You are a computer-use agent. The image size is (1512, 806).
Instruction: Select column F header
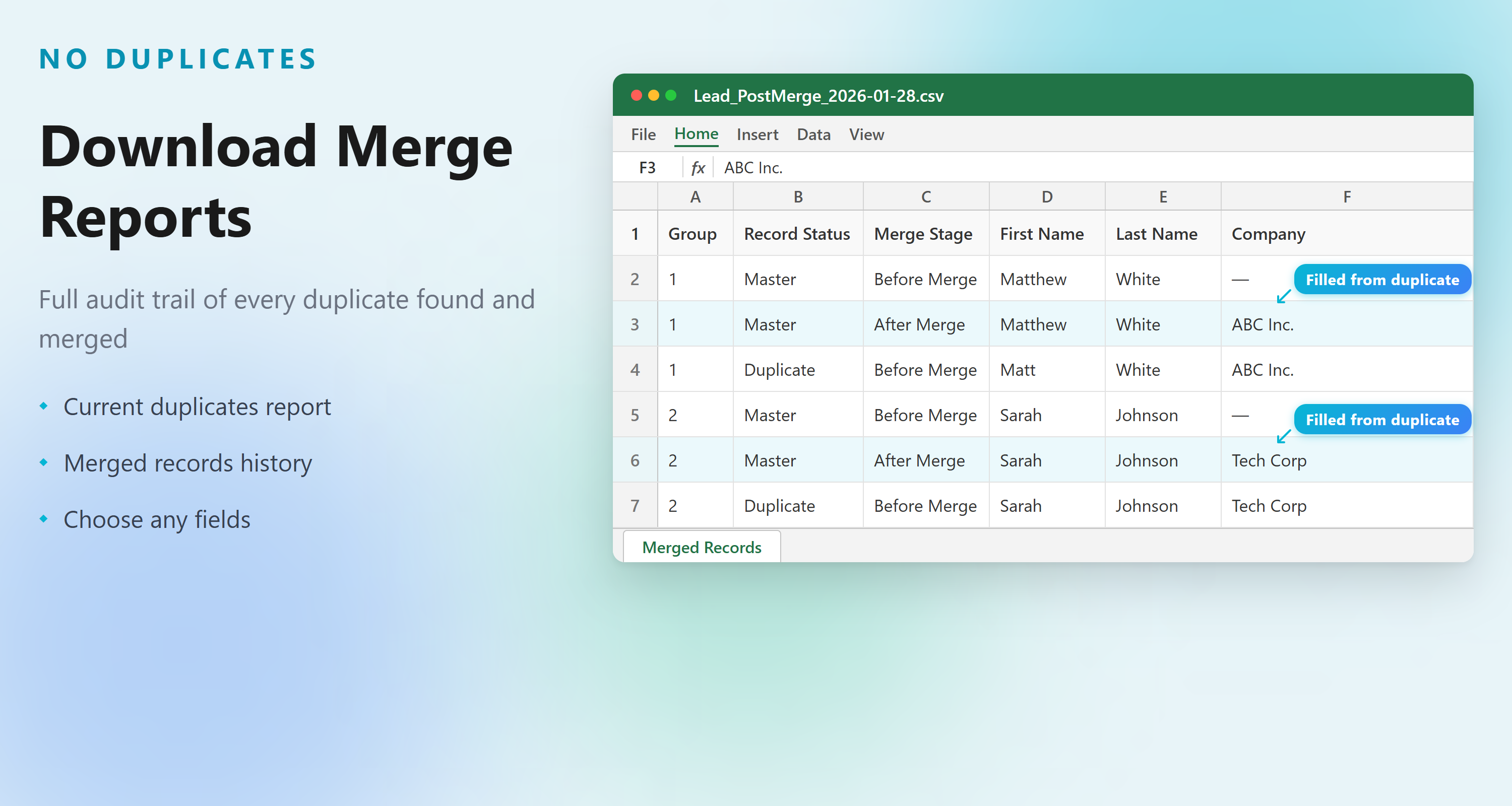[x=1347, y=197]
